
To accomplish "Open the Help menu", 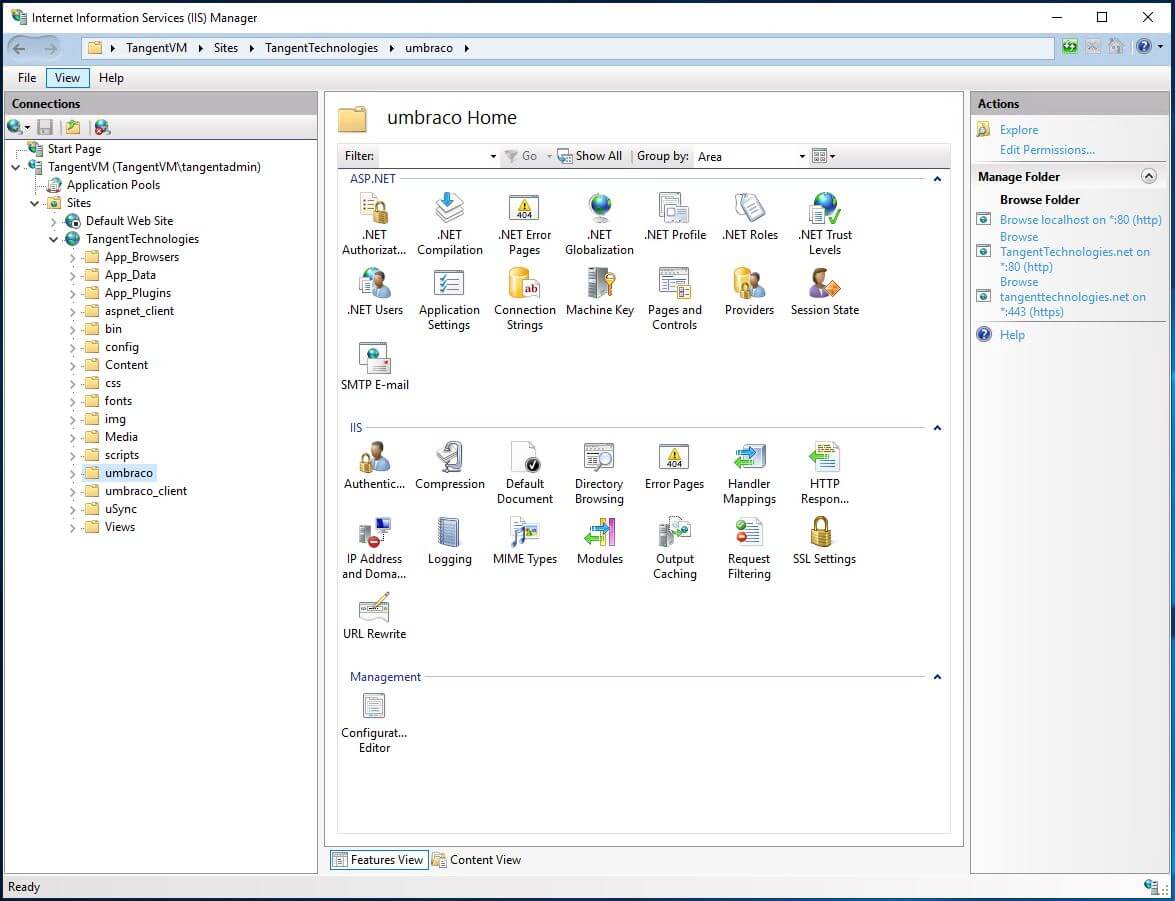I will (x=111, y=78).
